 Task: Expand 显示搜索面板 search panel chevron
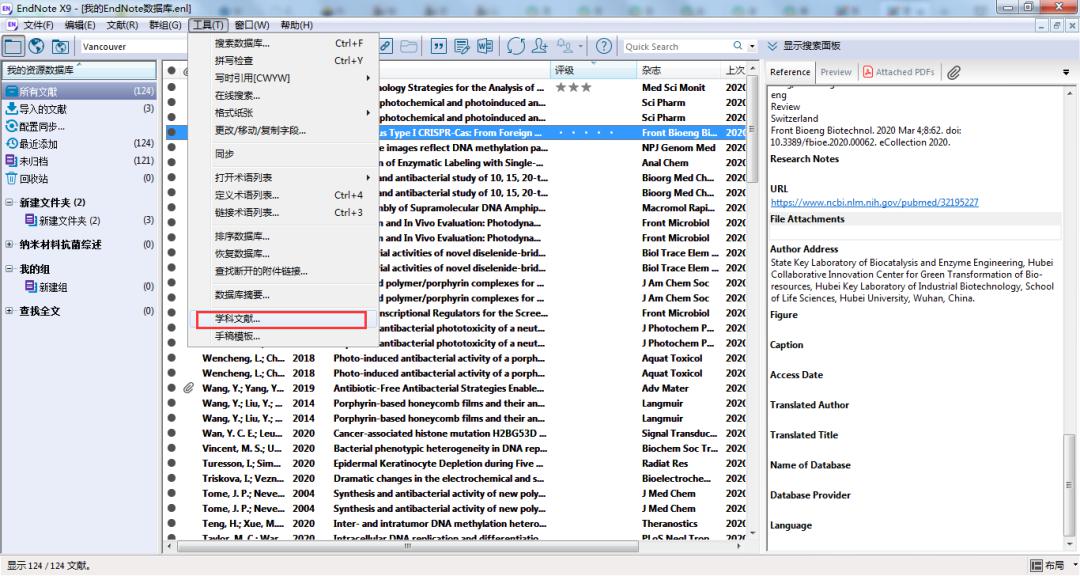pos(773,46)
